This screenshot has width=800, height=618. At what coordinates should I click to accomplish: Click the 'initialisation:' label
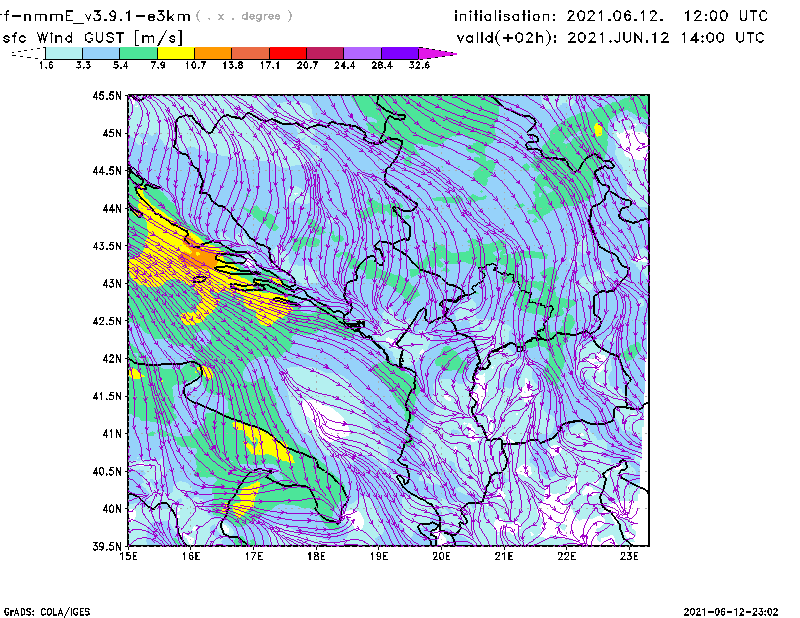pos(505,16)
